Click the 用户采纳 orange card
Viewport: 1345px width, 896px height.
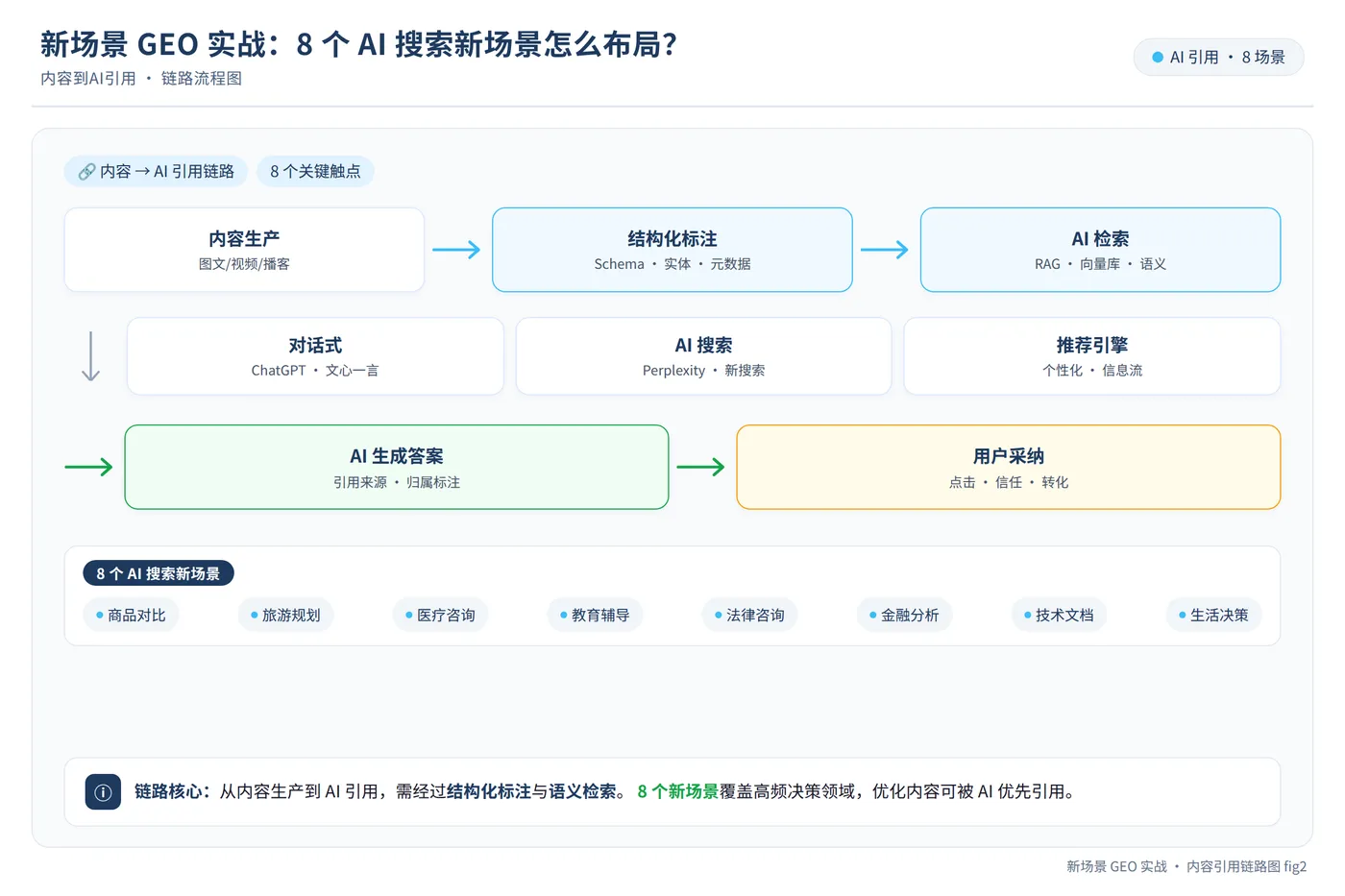tap(1009, 467)
